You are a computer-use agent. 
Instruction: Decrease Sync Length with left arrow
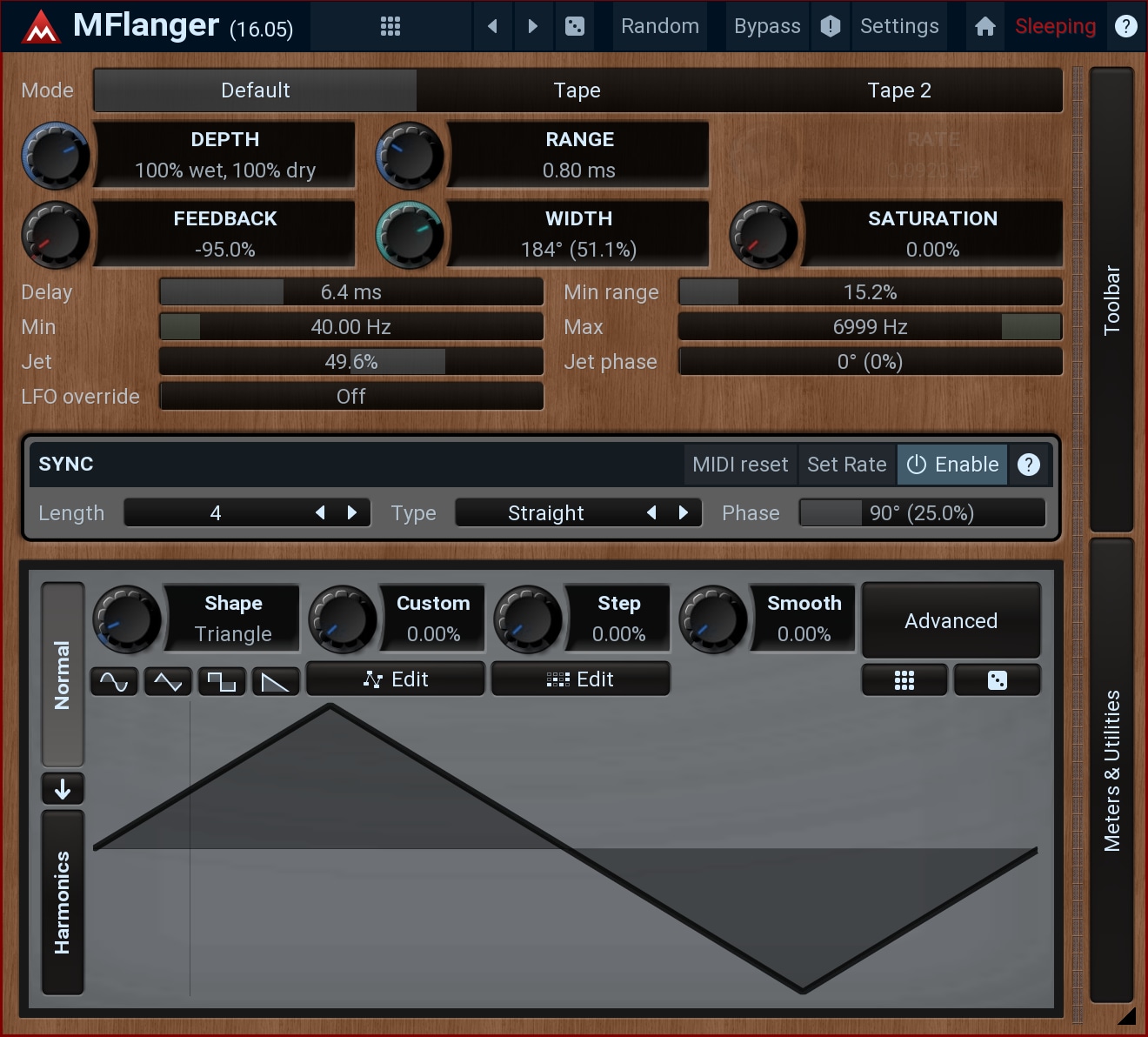[320, 512]
